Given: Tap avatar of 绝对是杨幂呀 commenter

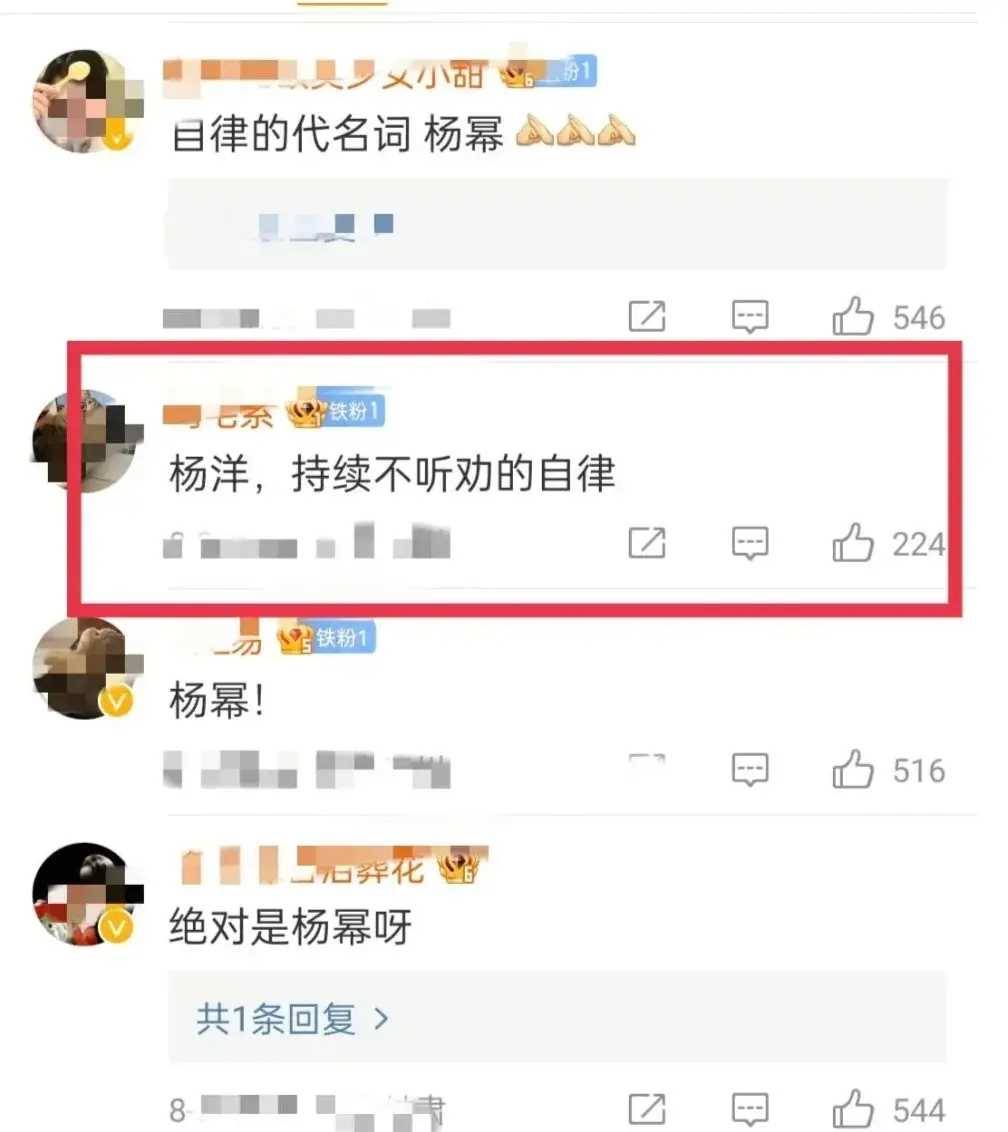Looking at the screenshot, I should coord(87,894).
